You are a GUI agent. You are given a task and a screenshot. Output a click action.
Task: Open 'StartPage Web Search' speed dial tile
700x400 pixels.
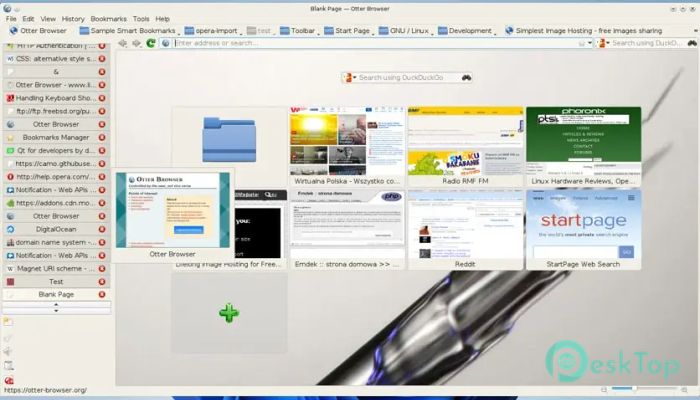pos(583,229)
